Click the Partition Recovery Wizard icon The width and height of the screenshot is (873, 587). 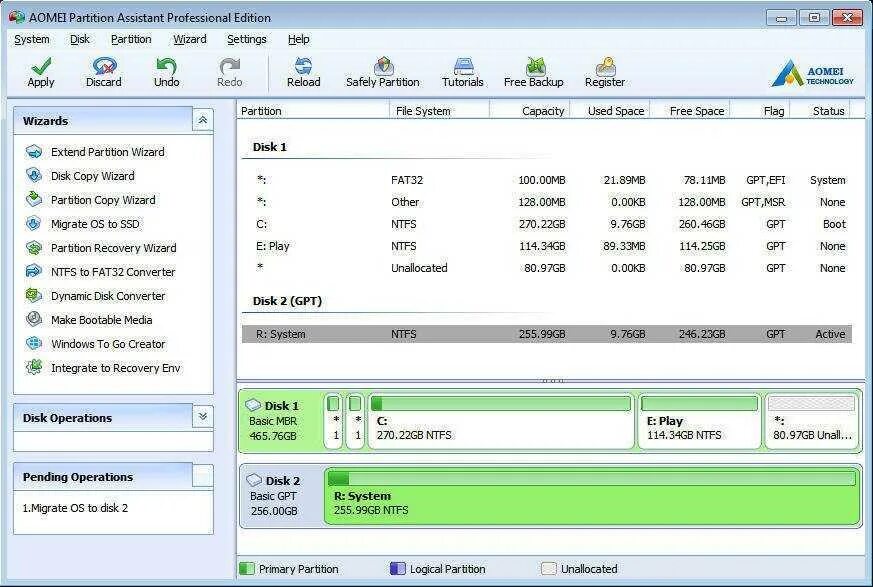[x=34, y=247]
